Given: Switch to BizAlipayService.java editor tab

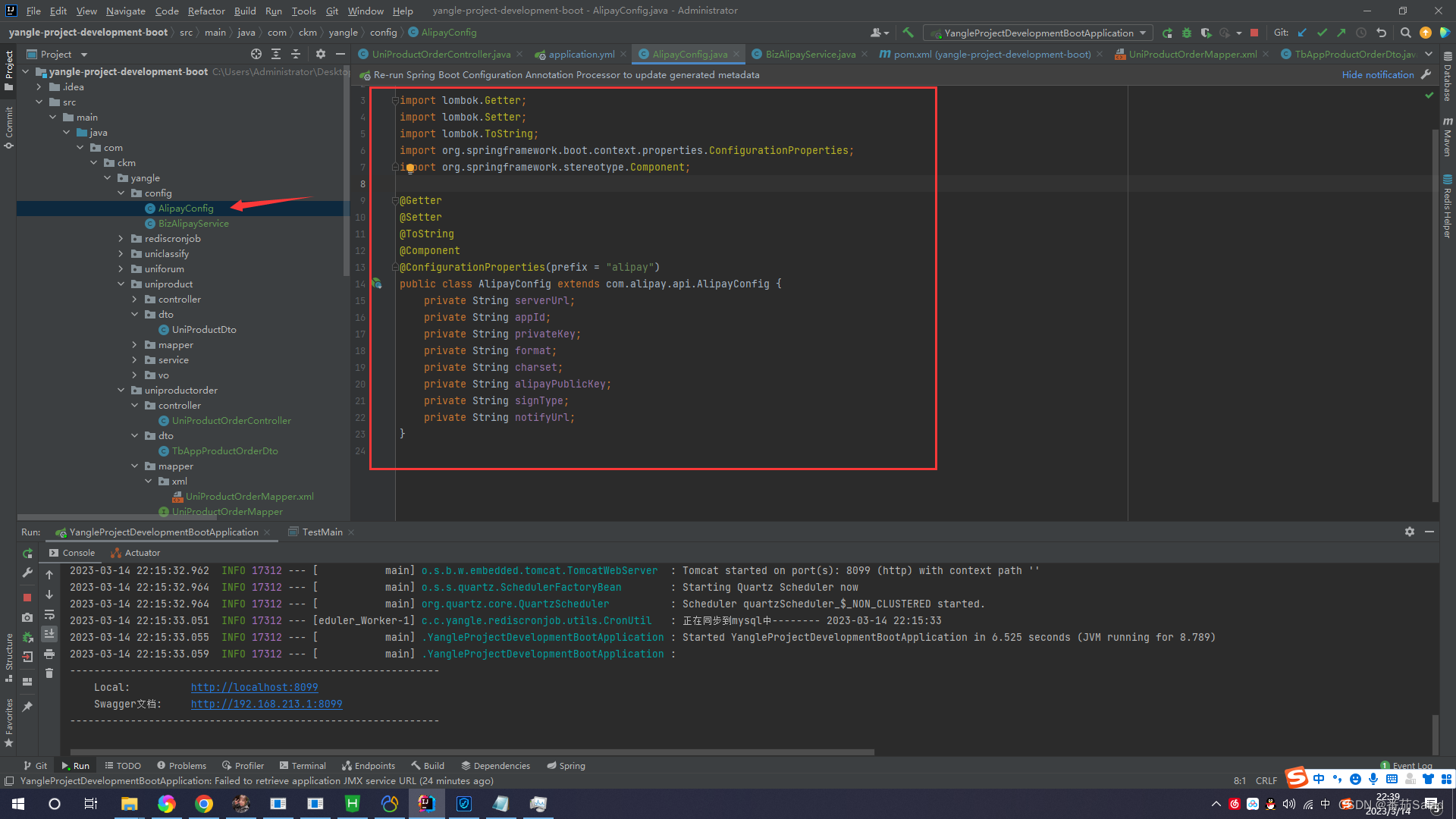Looking at the screenshot, I should 810,54.
